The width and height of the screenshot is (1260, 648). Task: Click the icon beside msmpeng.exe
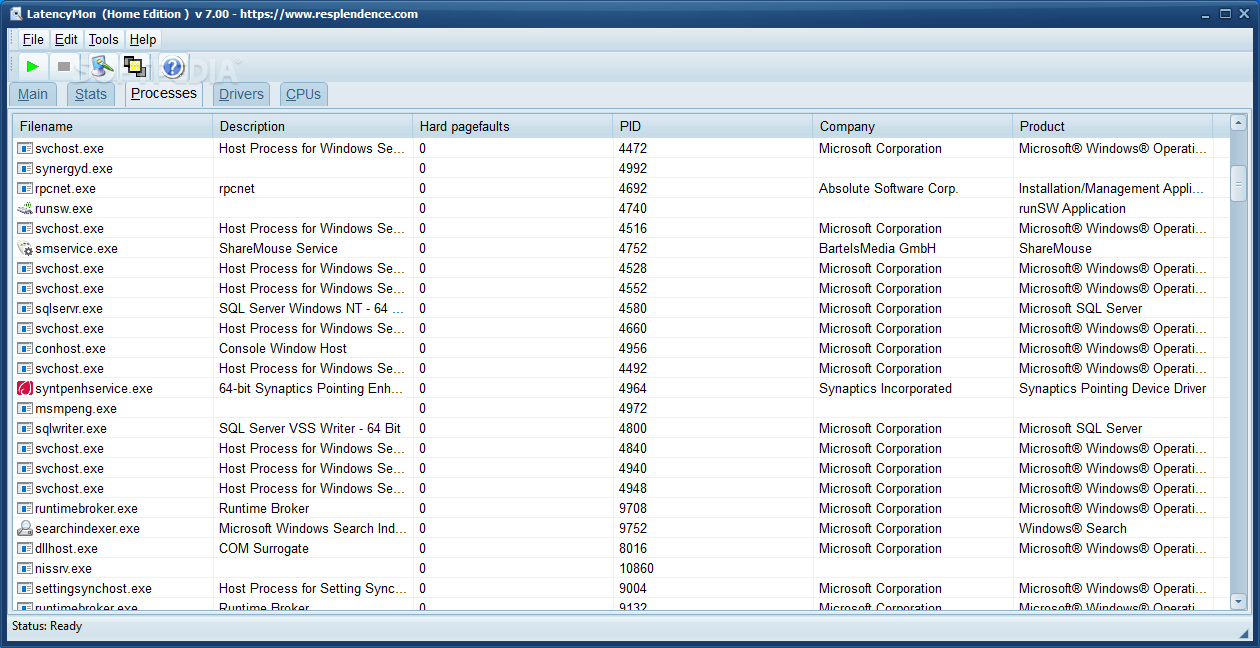pyautogui.click(x=25, y=408)
